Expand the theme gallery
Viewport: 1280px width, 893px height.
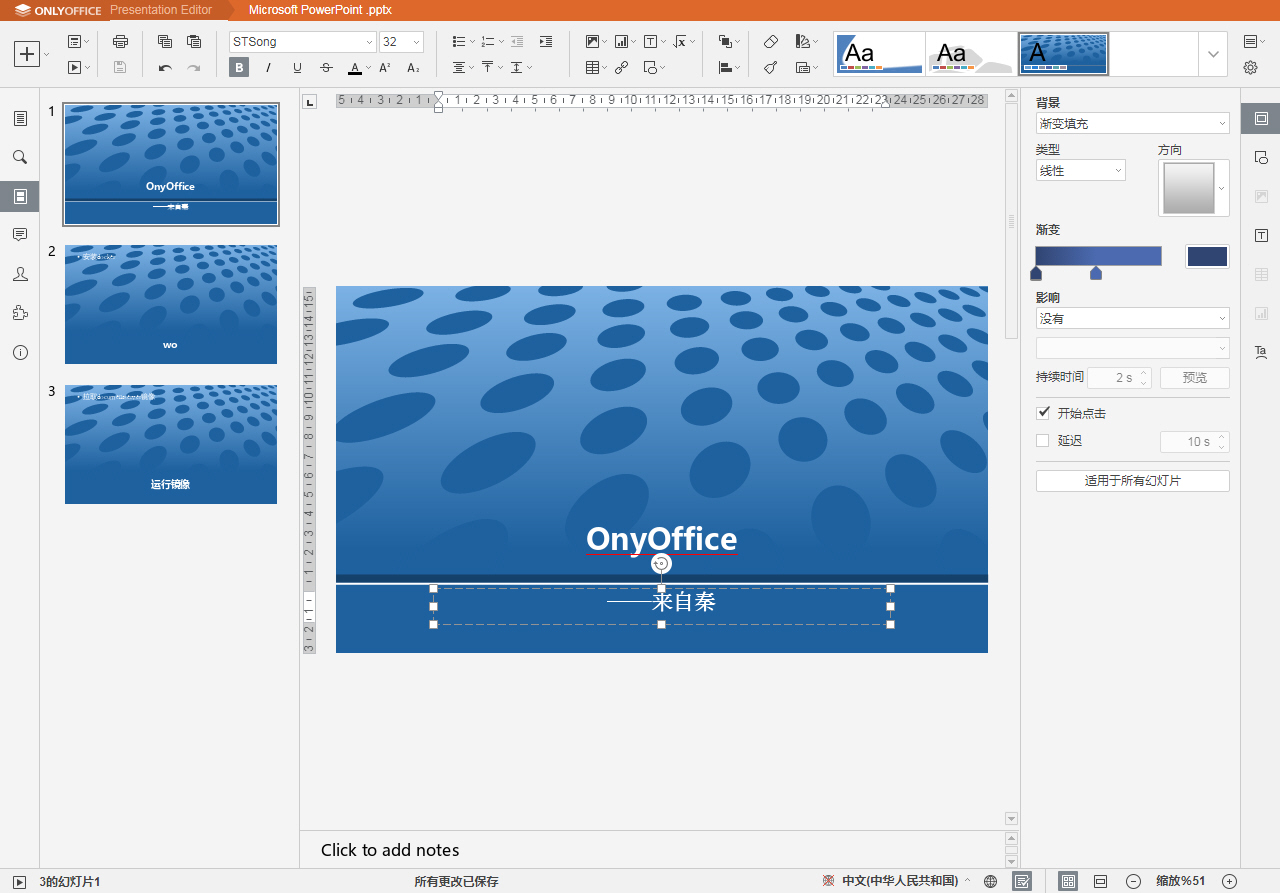[1213, 54]
